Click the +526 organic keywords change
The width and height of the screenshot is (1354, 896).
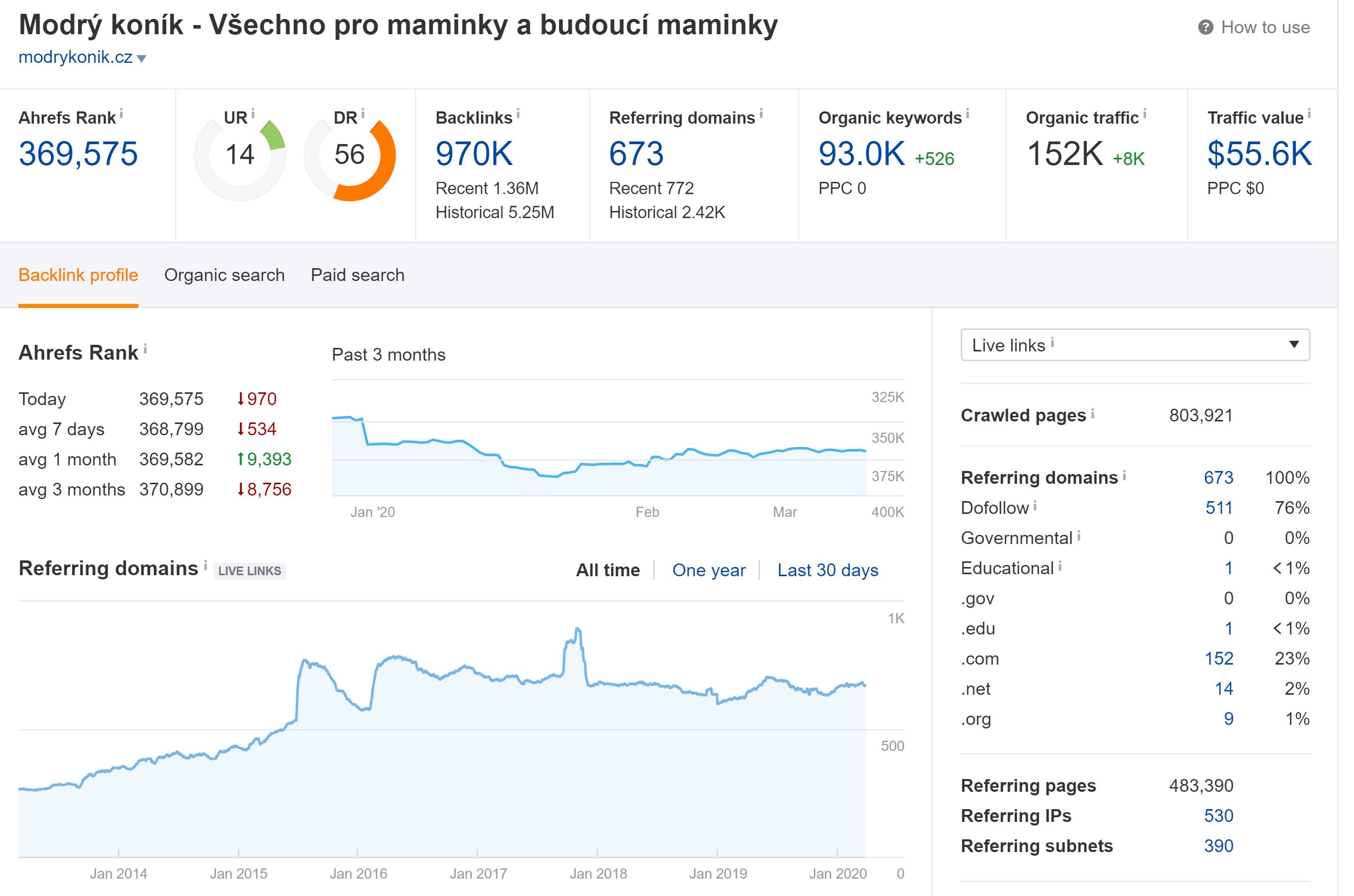[935, 159]
